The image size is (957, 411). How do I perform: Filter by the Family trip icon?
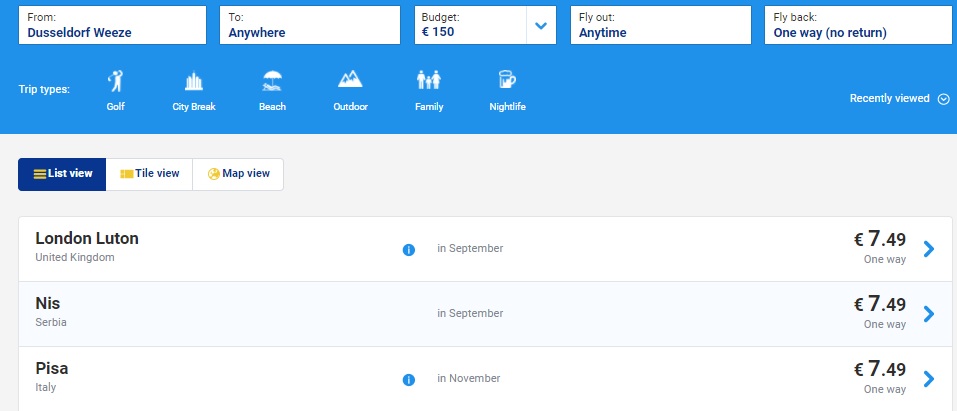[x=429, y=81]
